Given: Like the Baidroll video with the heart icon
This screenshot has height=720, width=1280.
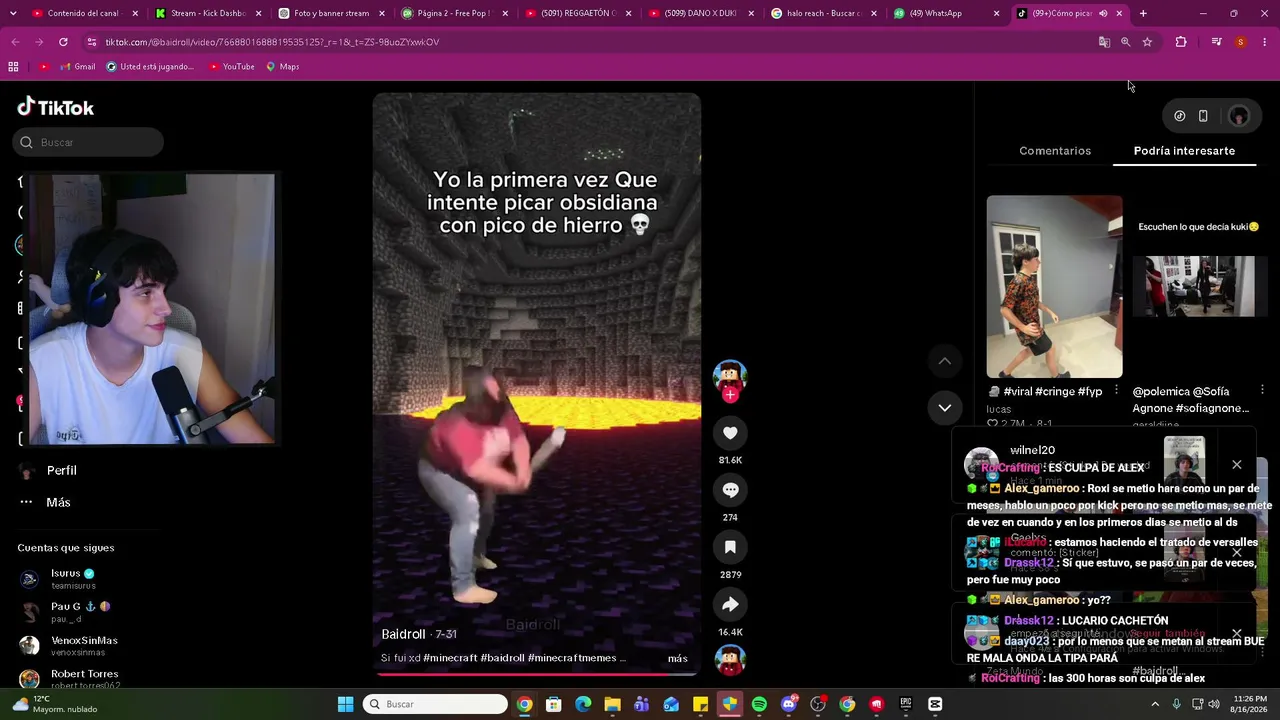Looking at the screenshot, I should pyautogui.click(x=730, y=433).
